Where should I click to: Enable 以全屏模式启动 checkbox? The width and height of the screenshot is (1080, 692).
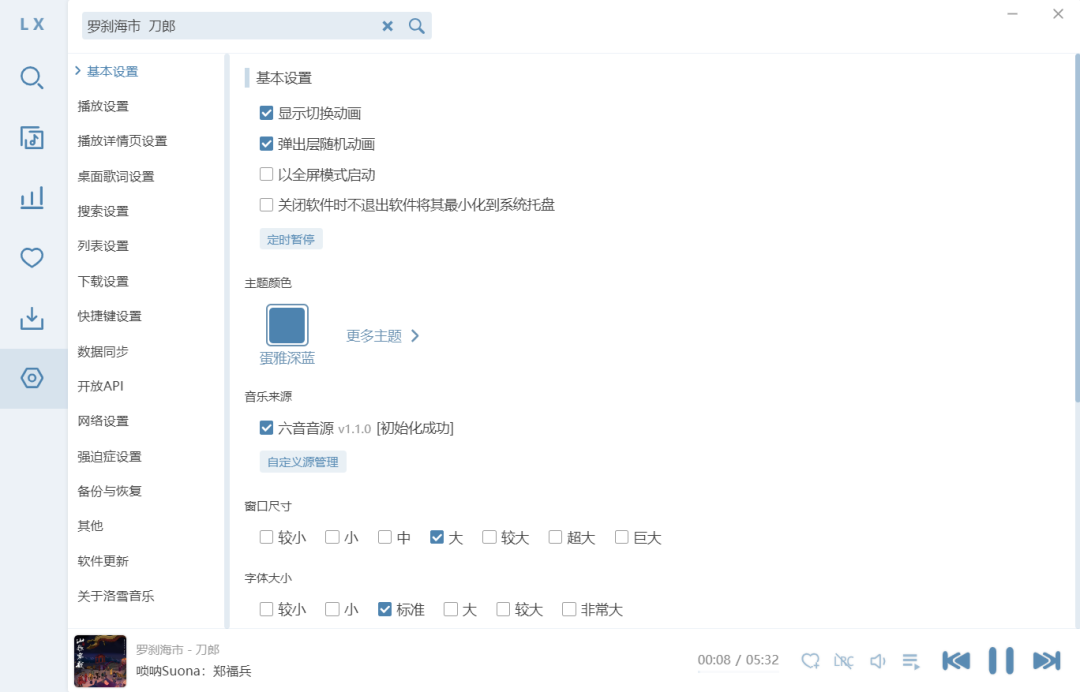click(266, 174)
